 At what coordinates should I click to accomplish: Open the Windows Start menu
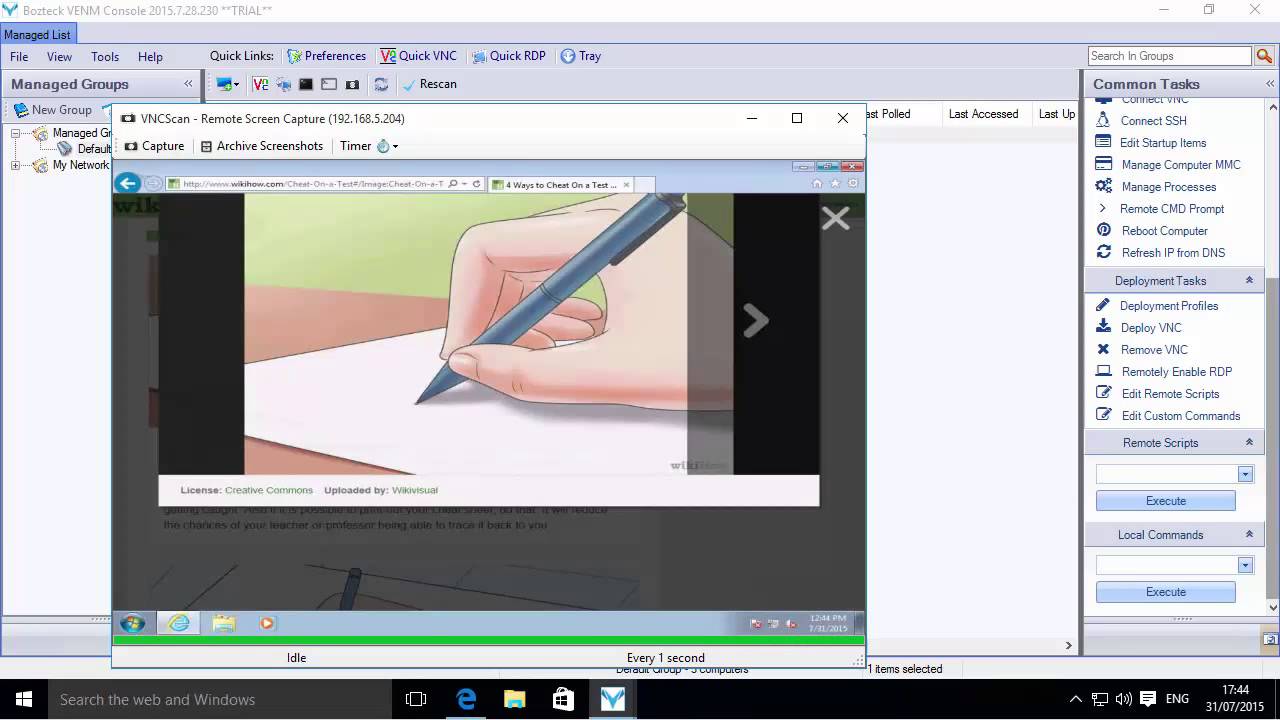[23, 699]
